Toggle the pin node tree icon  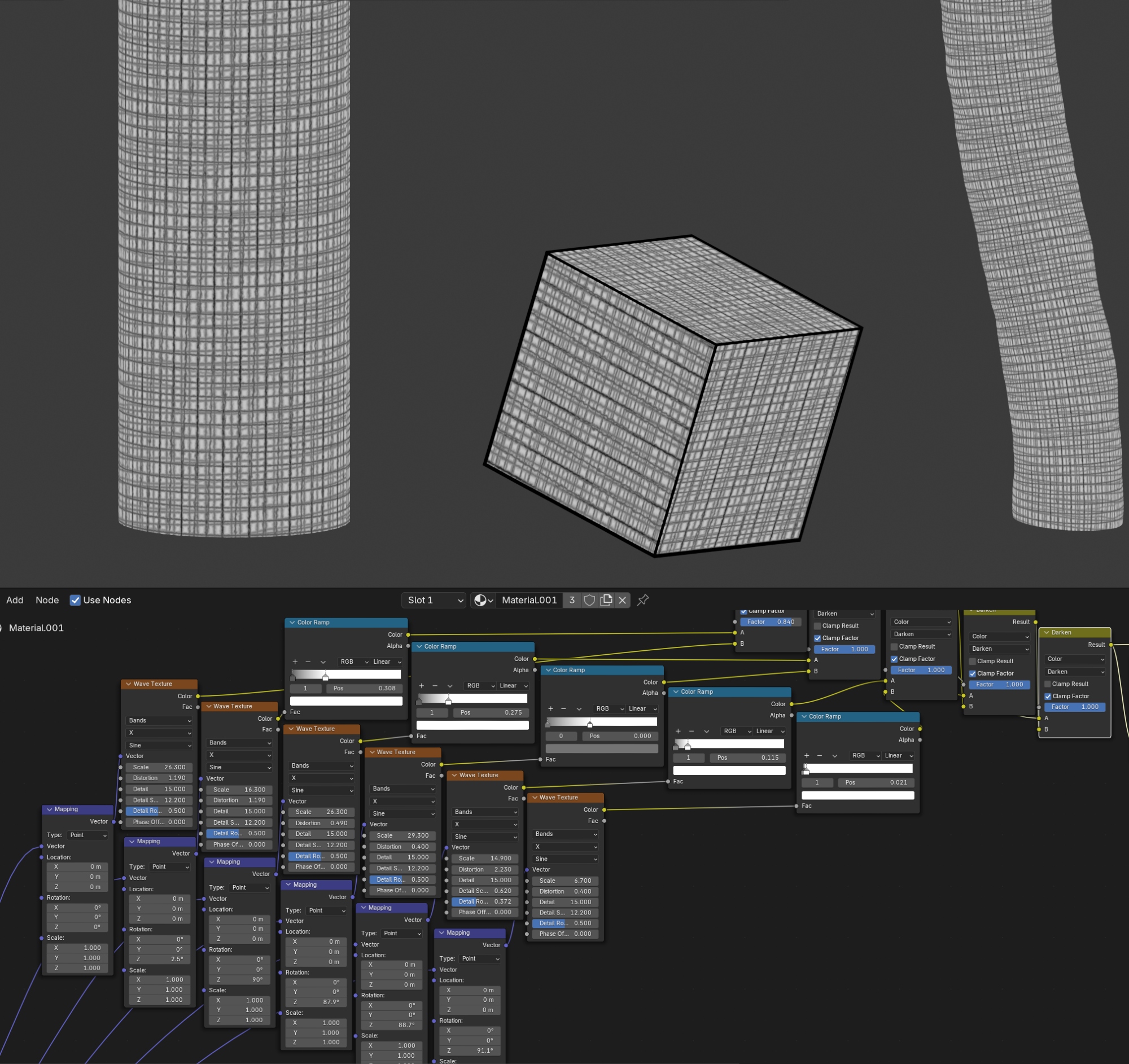click(643, 600)
